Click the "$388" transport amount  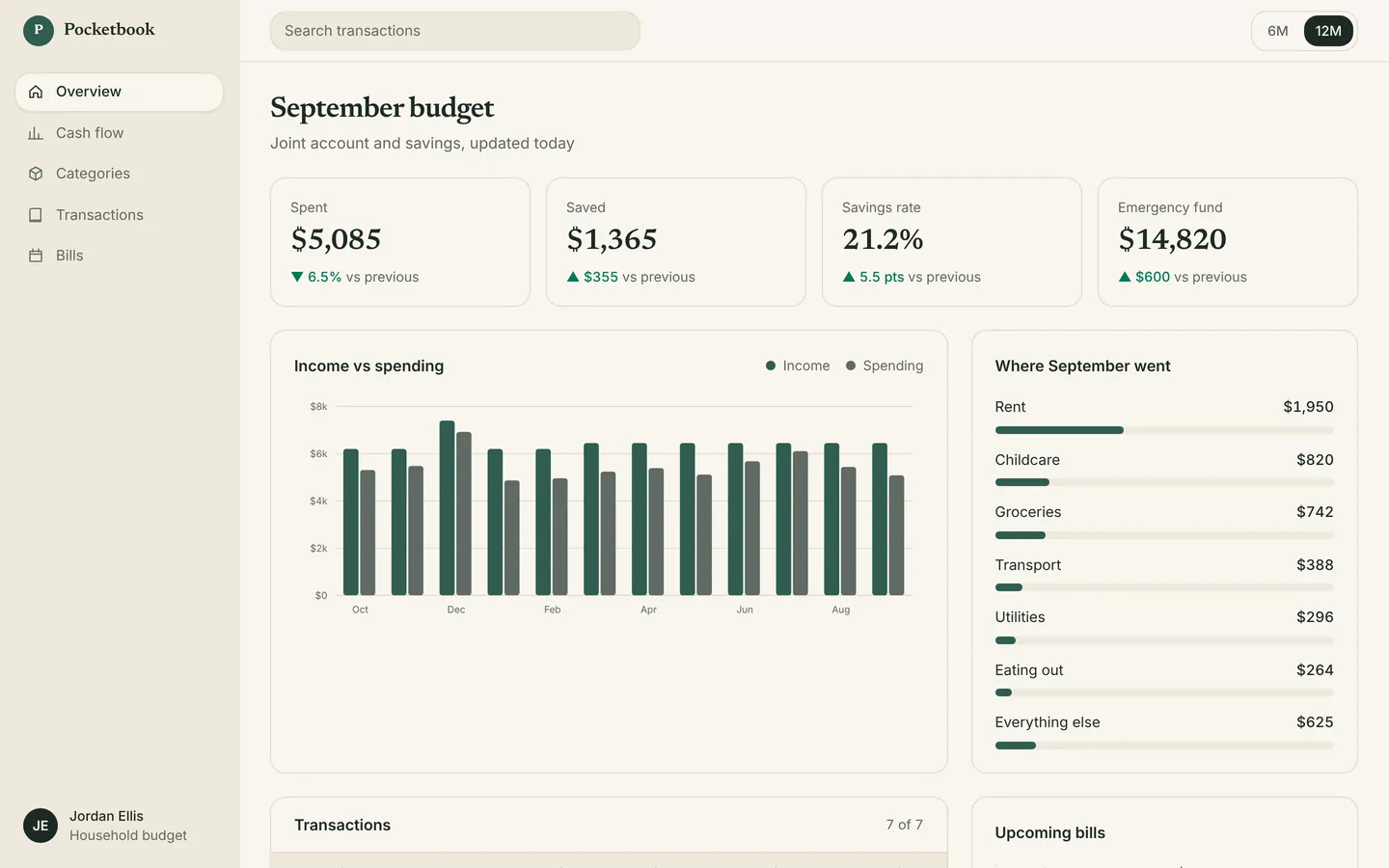1315,565
